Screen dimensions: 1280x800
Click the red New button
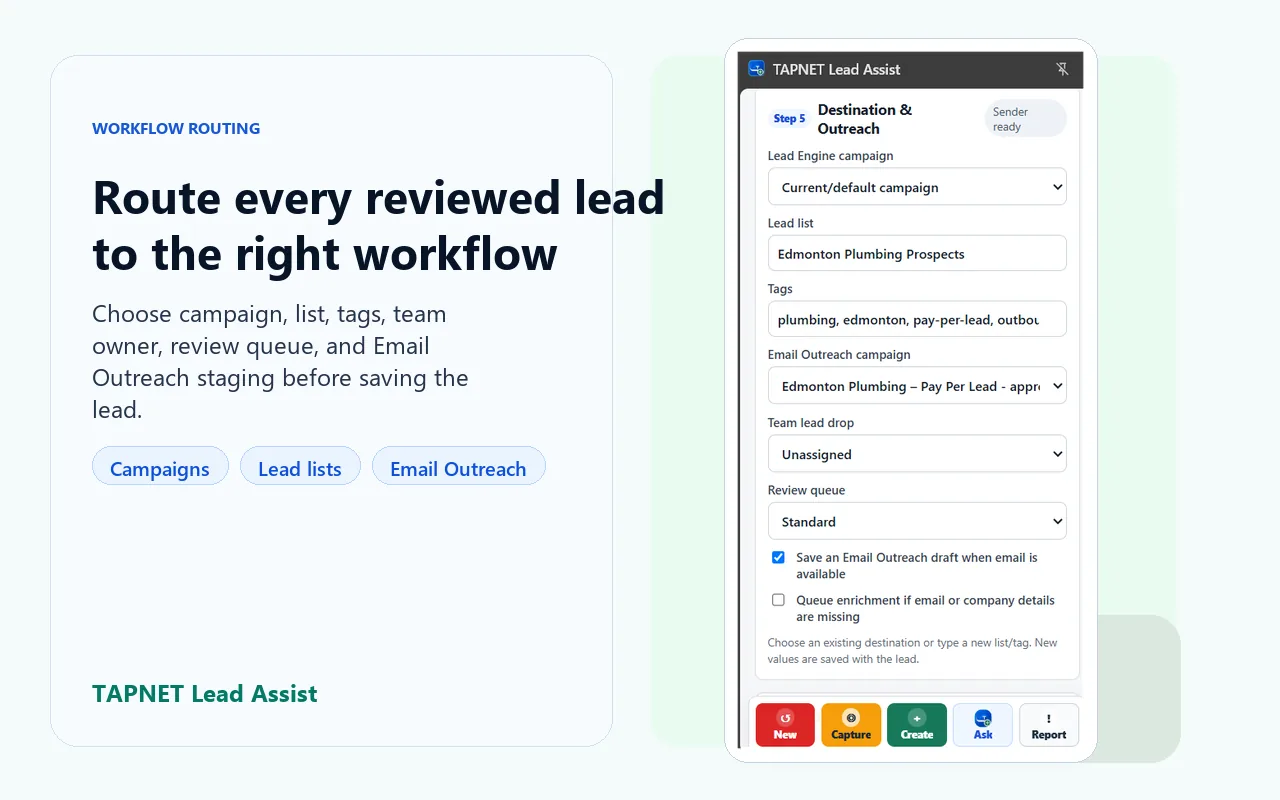(x=785, y=725)
